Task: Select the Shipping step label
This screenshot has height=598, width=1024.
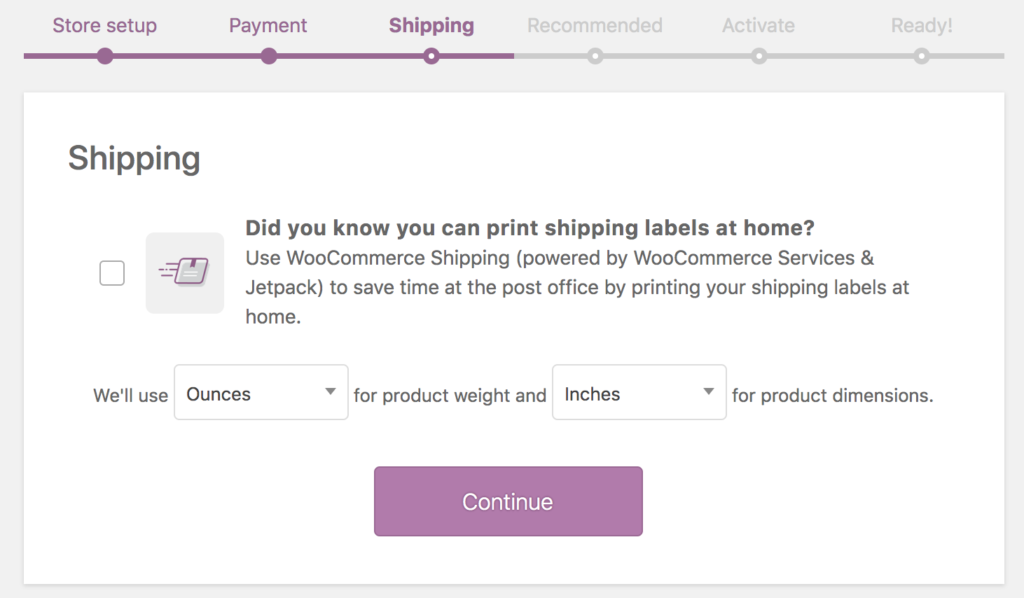Action: 431,25
